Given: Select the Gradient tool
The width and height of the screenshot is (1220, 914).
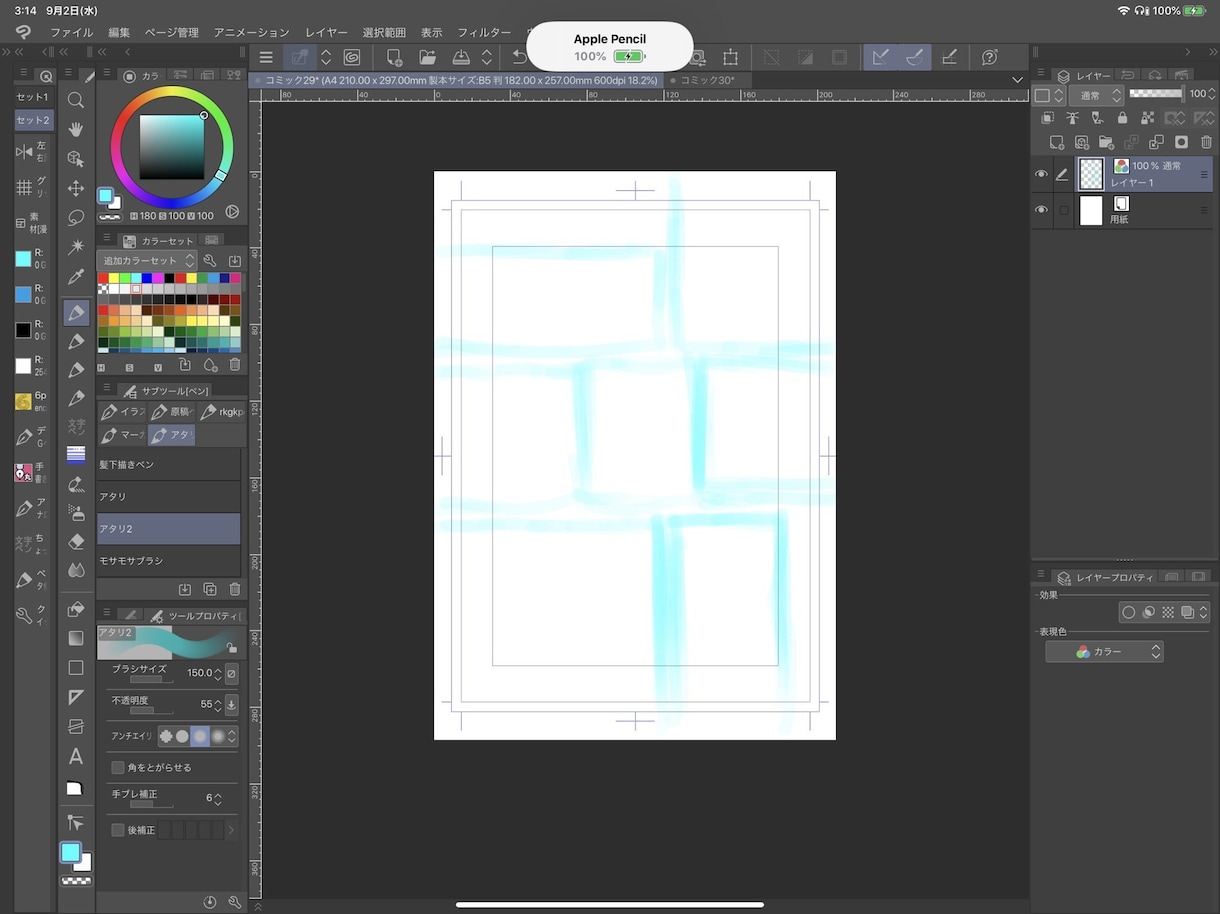Looking at the screenshot, I should pyautogui.click(x=76, y=638).
